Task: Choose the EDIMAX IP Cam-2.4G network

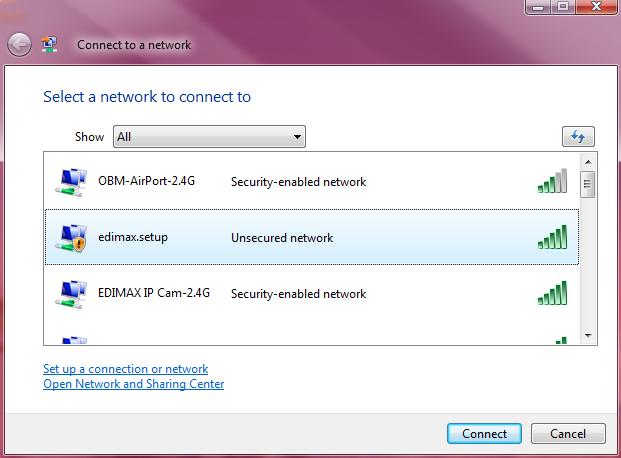Action: [312, 294]
